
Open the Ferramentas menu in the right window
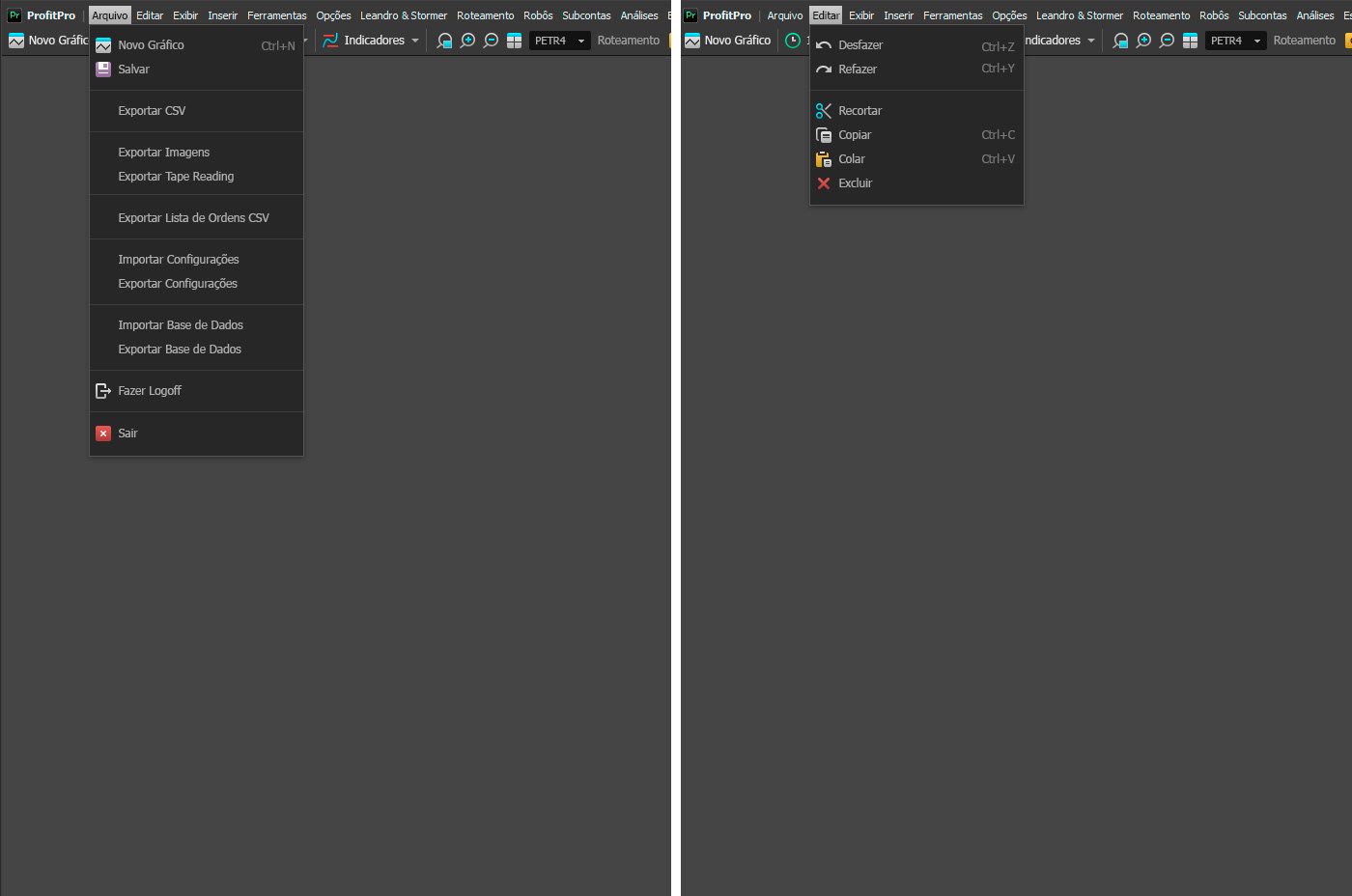click(x=953, y=15)
